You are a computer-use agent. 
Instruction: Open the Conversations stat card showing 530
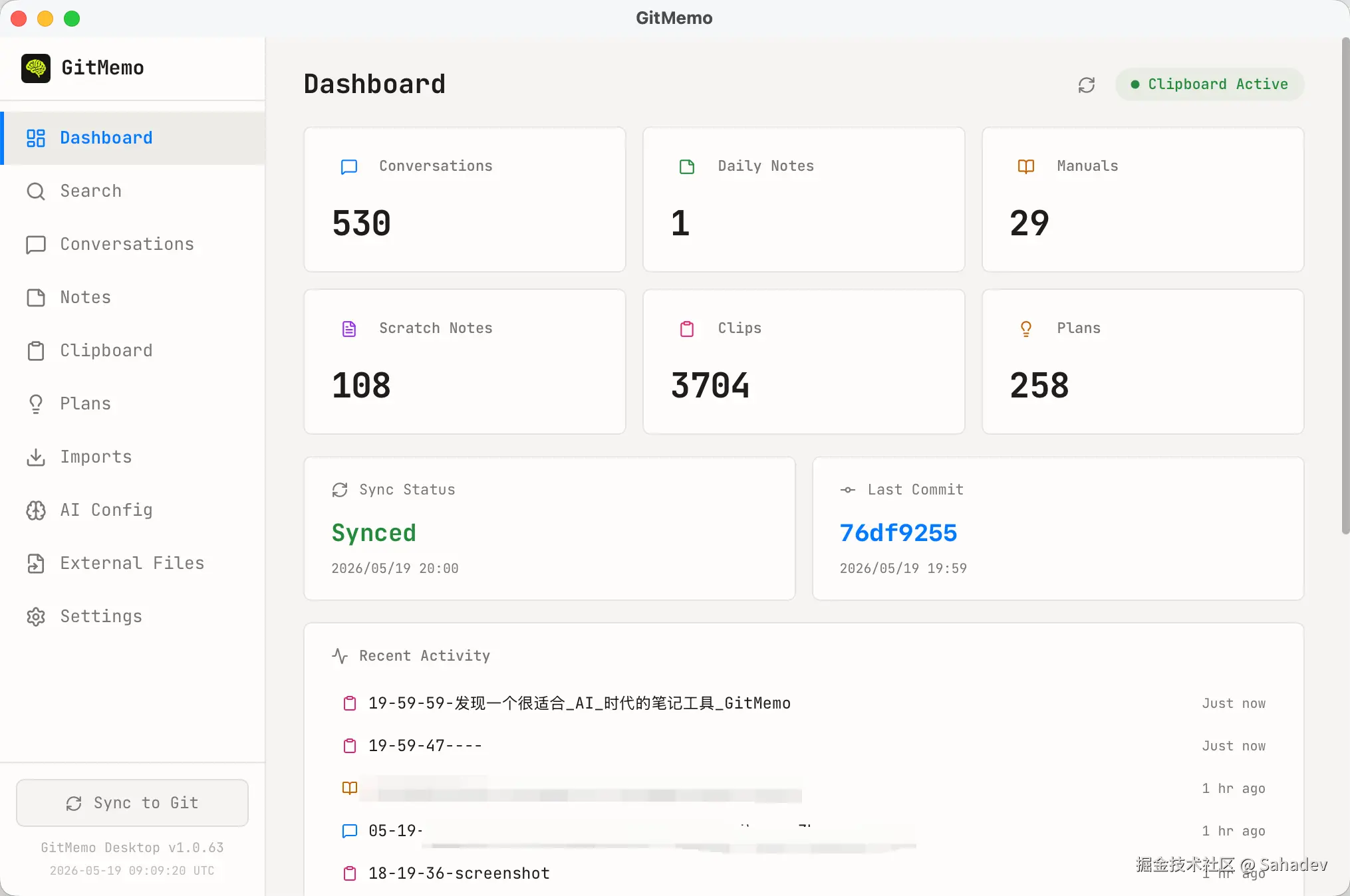point(465,199)
